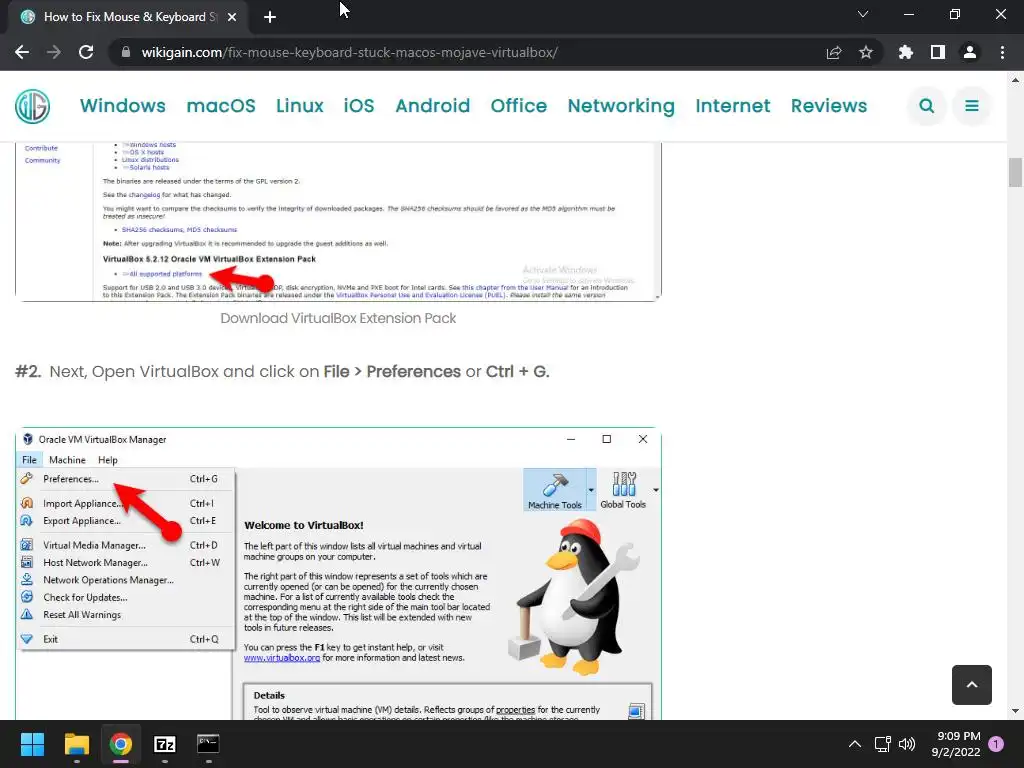Image resolution: width=1024 pixels, height=768 pixels.
Task: Open the site hamburger menu icon
Action: point(972,106)
